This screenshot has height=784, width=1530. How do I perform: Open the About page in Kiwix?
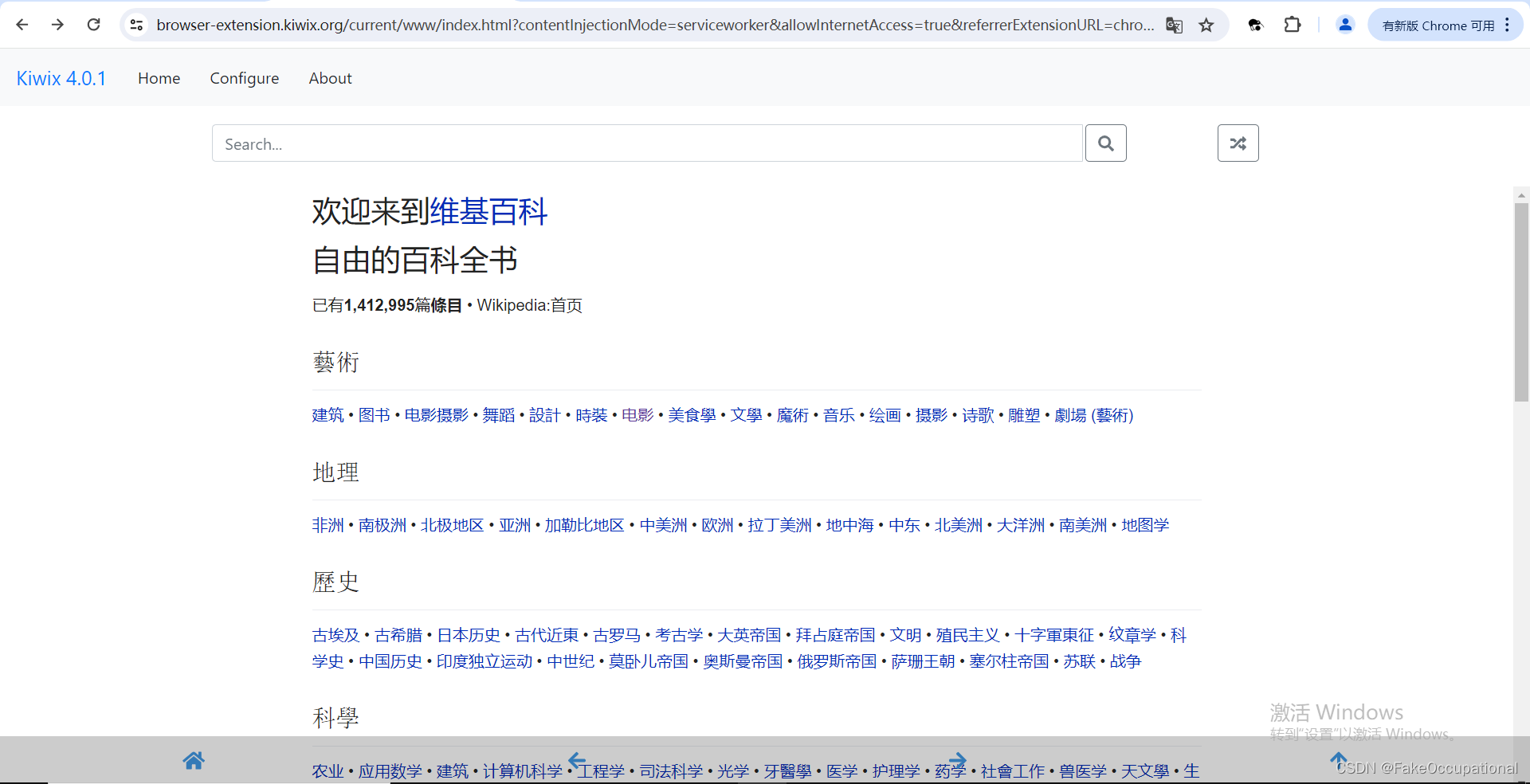coord(330,78)
